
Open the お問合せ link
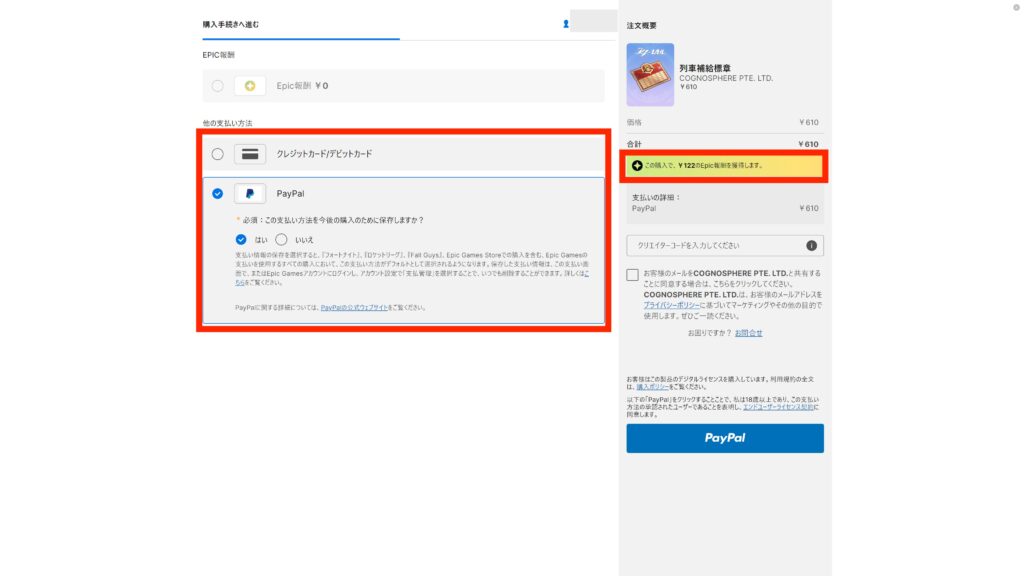(748, 333)
